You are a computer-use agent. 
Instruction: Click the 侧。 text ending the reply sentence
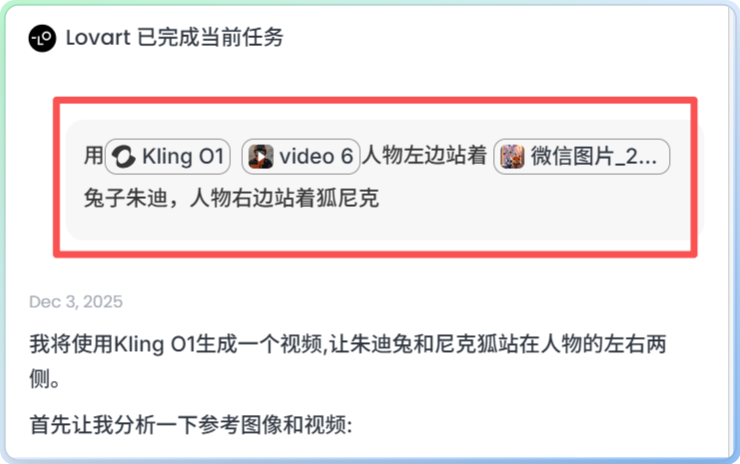coord(44,379)
